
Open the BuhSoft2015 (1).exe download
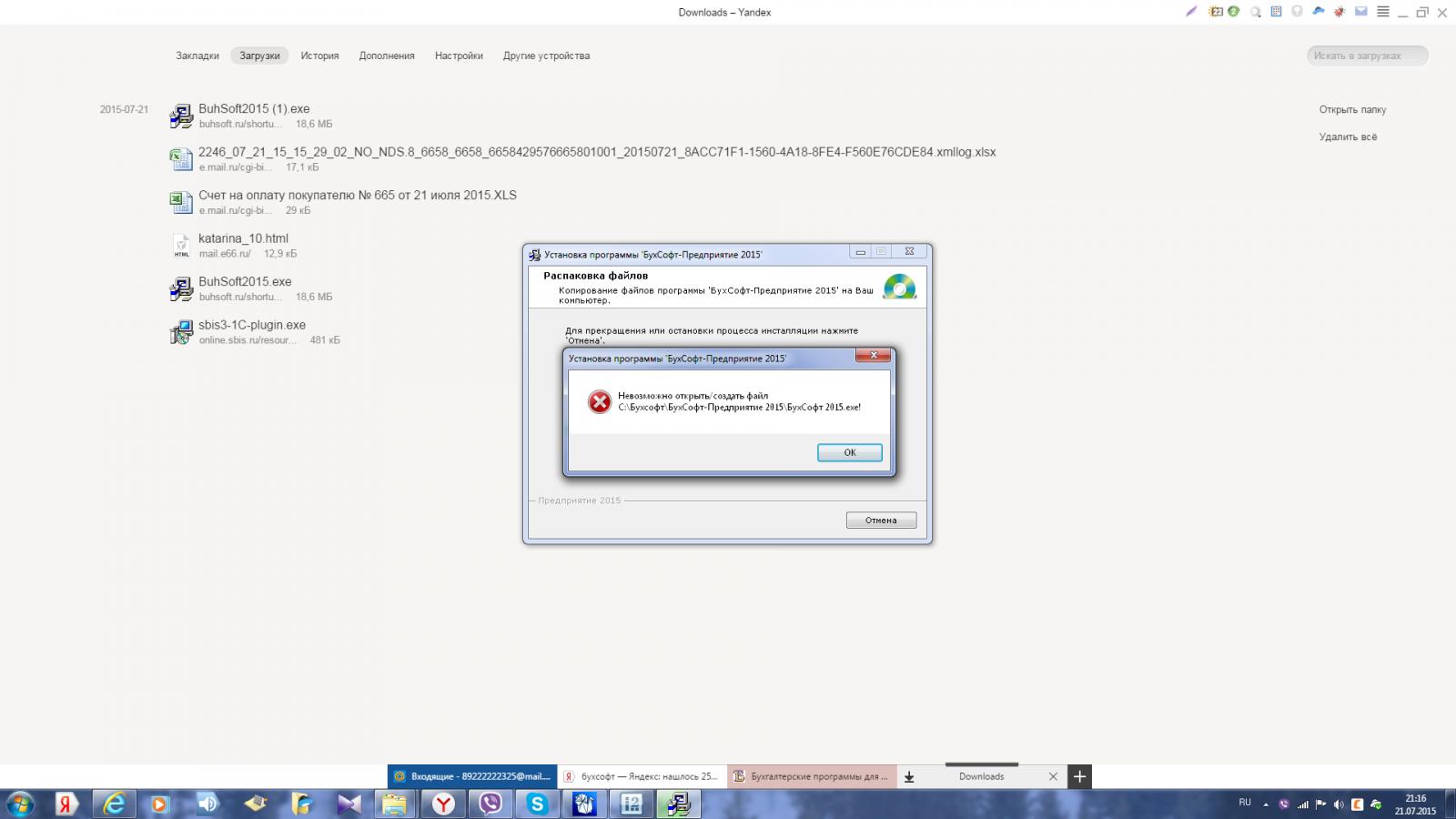point(254,108)
